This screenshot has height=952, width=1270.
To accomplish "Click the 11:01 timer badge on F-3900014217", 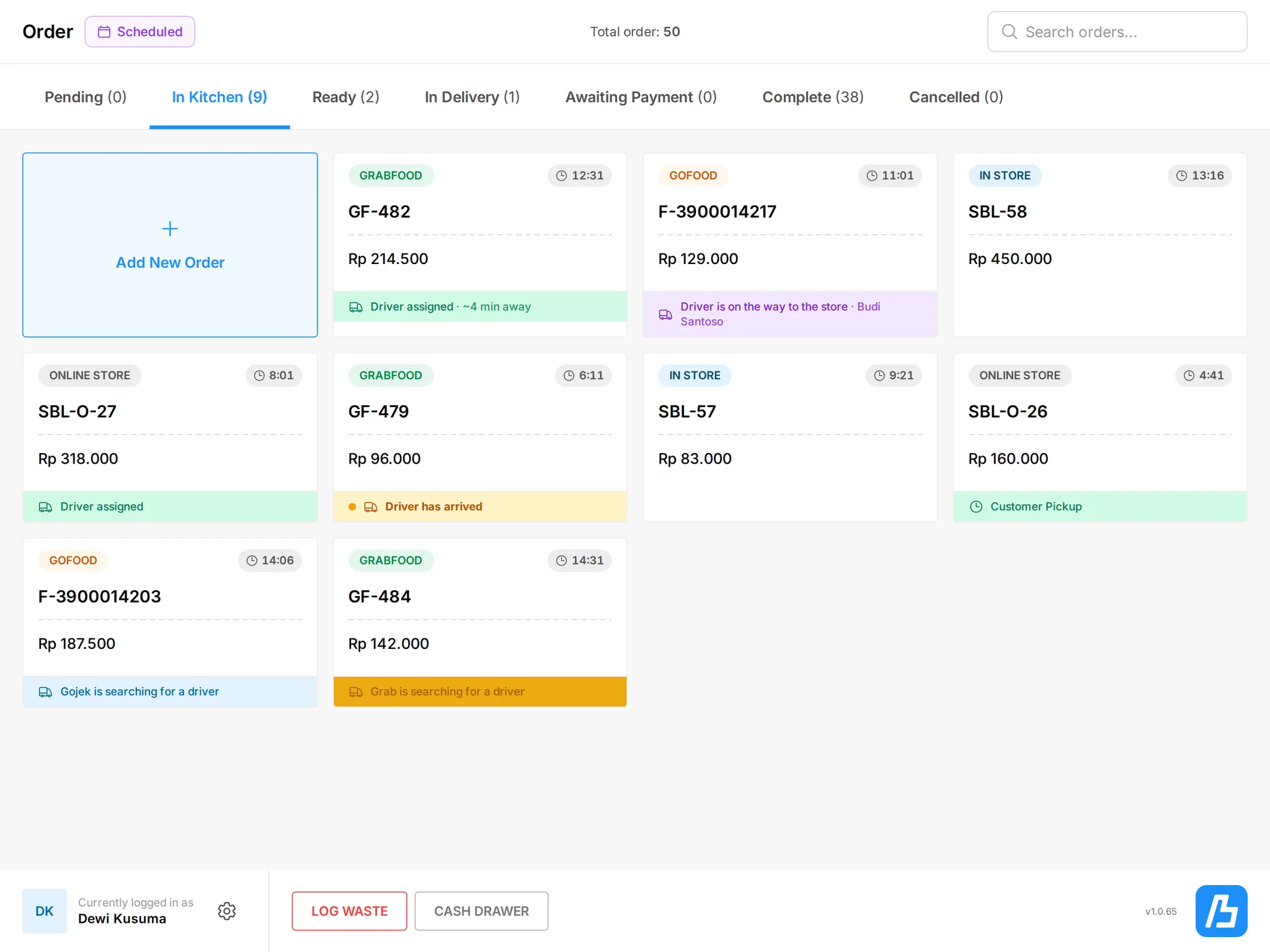I will 890,175.
